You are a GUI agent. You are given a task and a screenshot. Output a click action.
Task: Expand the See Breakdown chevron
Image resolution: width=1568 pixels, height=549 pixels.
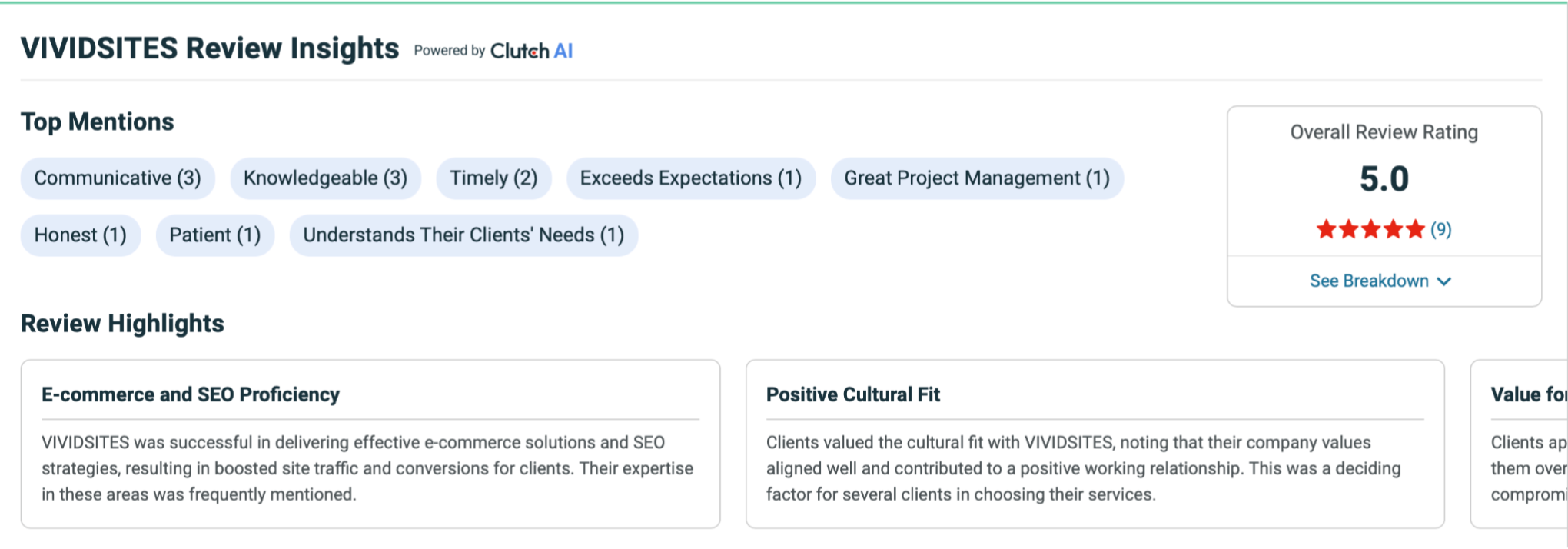[x=1444, y=281]
